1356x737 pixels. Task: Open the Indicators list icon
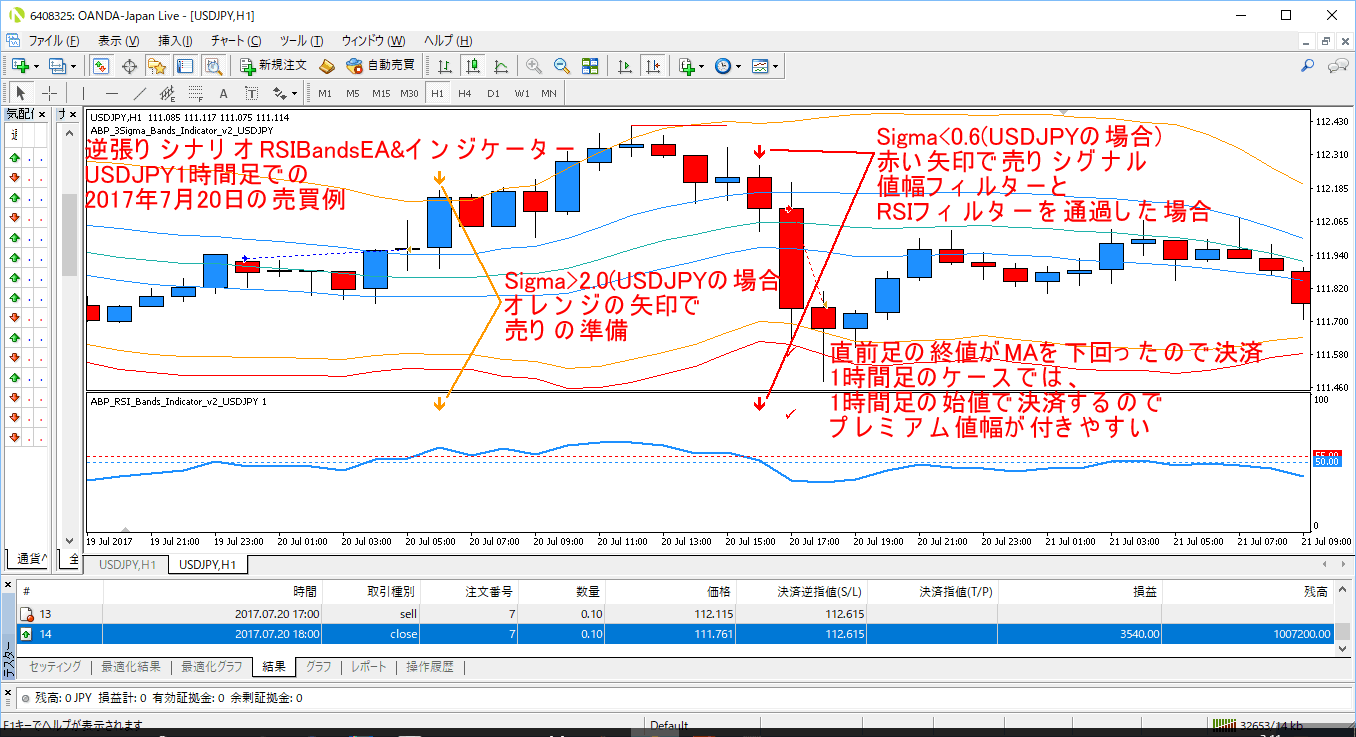coord(686,66)
